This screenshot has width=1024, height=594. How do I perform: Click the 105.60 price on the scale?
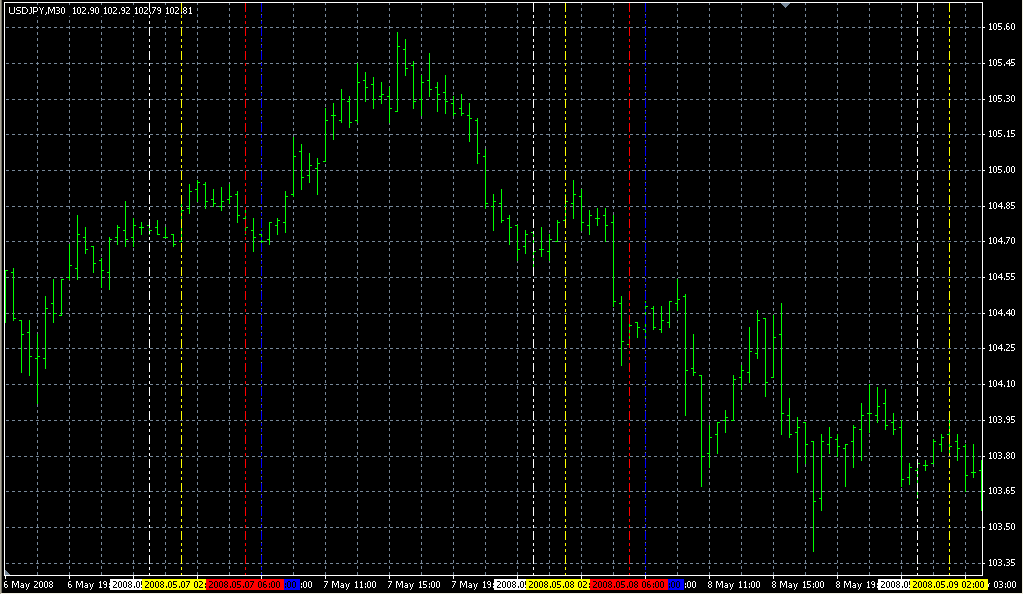pos(1001,27)
